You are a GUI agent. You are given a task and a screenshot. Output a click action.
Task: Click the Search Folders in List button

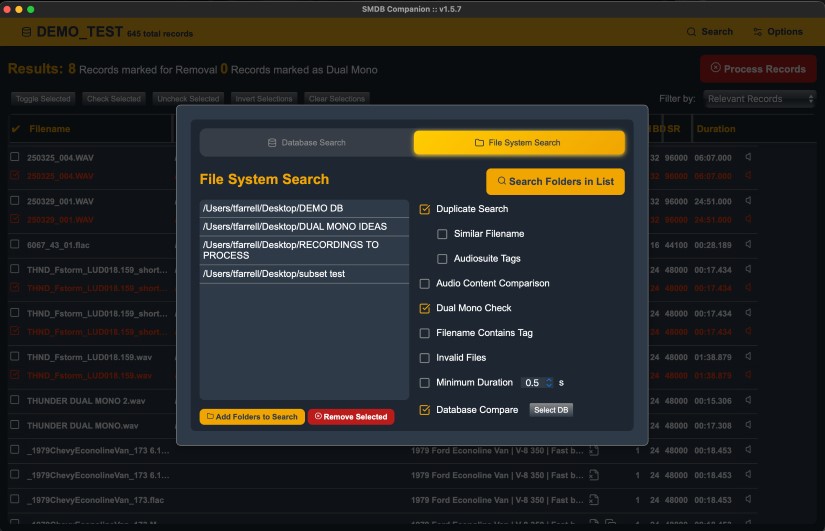(x=555, y=181)
